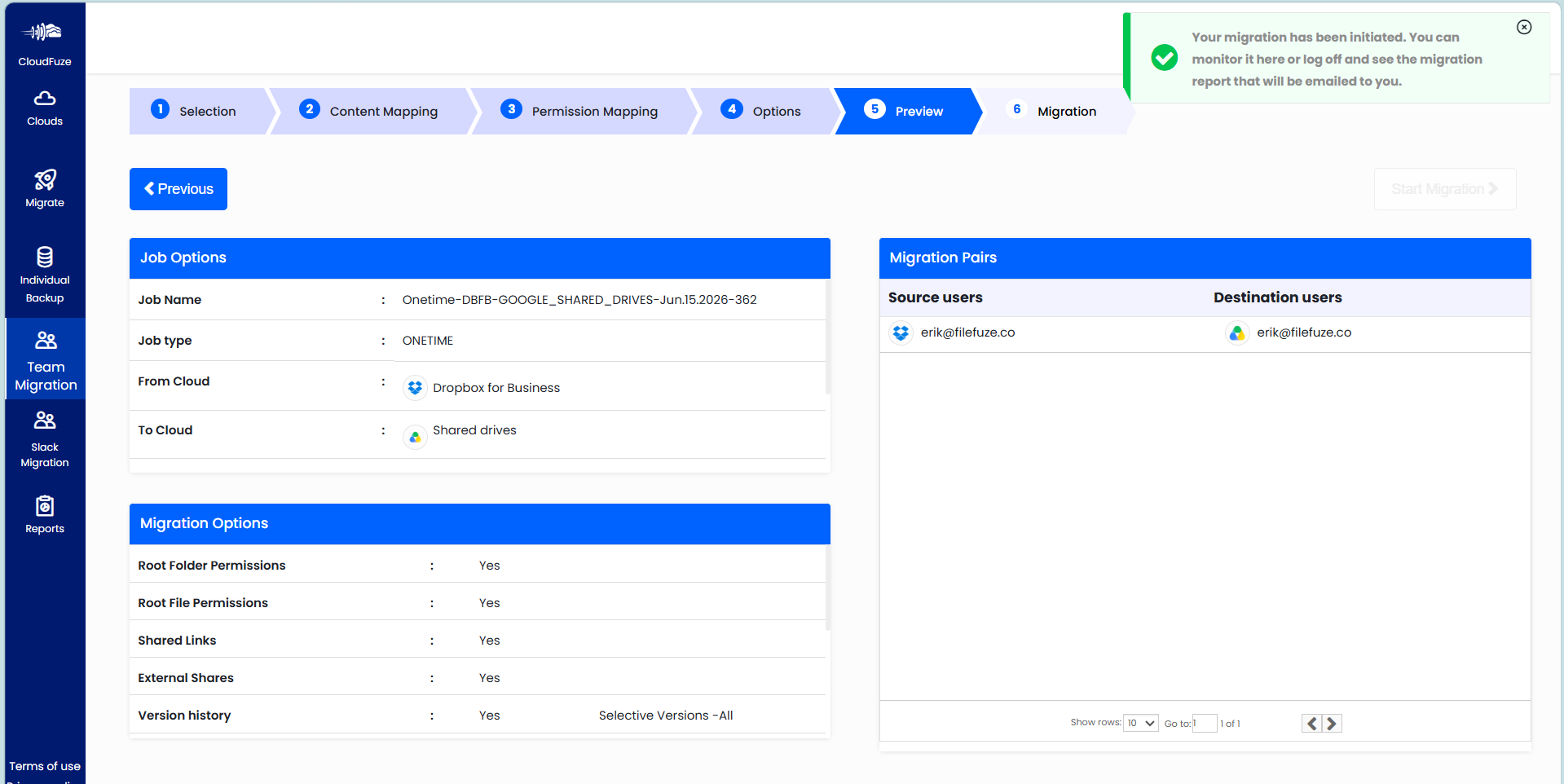The image size is (1564, 784).
Task: Open the Clouds section
Action: pyautogui.click(x=44, y=108)
